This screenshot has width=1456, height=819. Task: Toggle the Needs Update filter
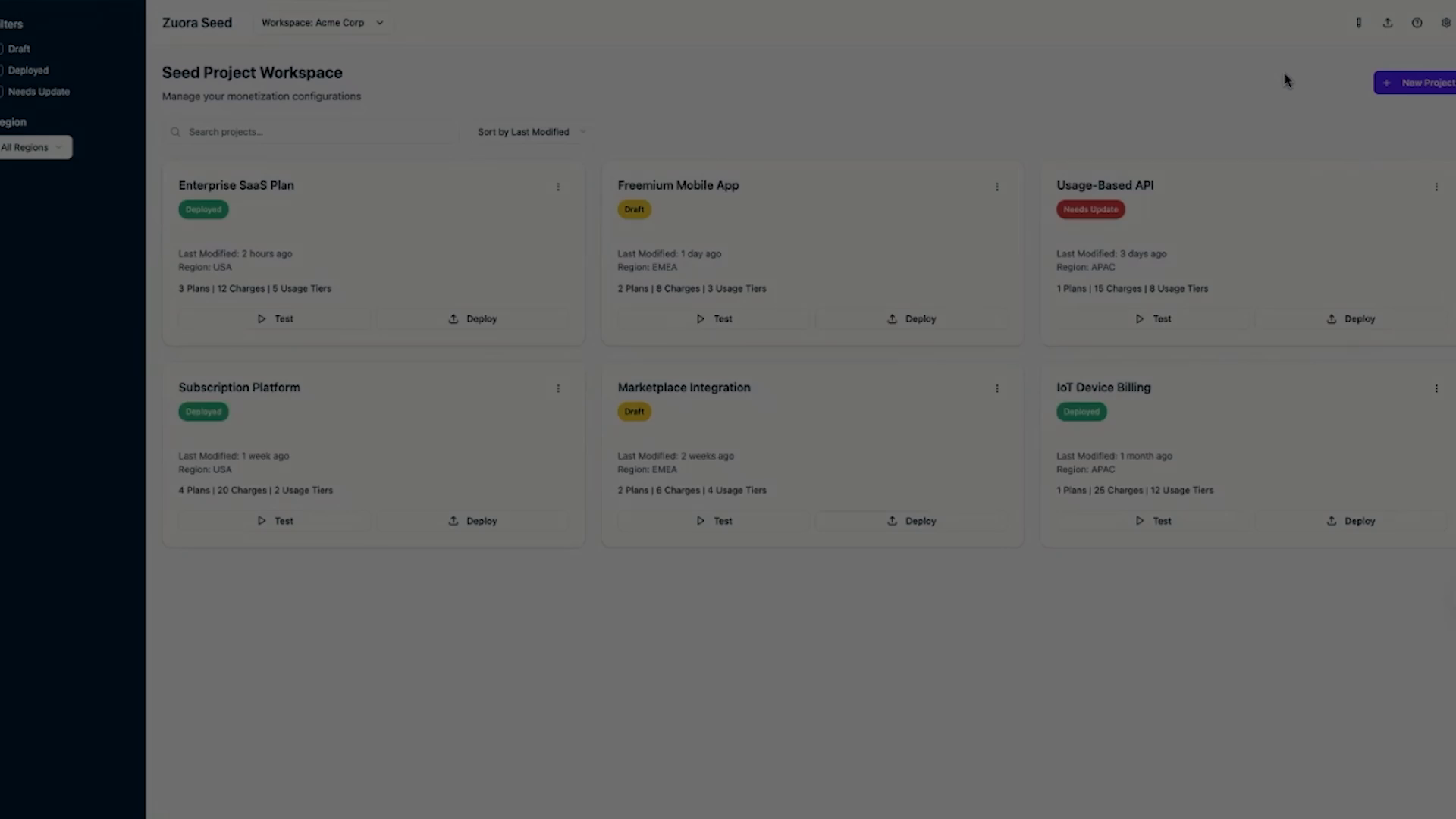[x=2, y=91]
